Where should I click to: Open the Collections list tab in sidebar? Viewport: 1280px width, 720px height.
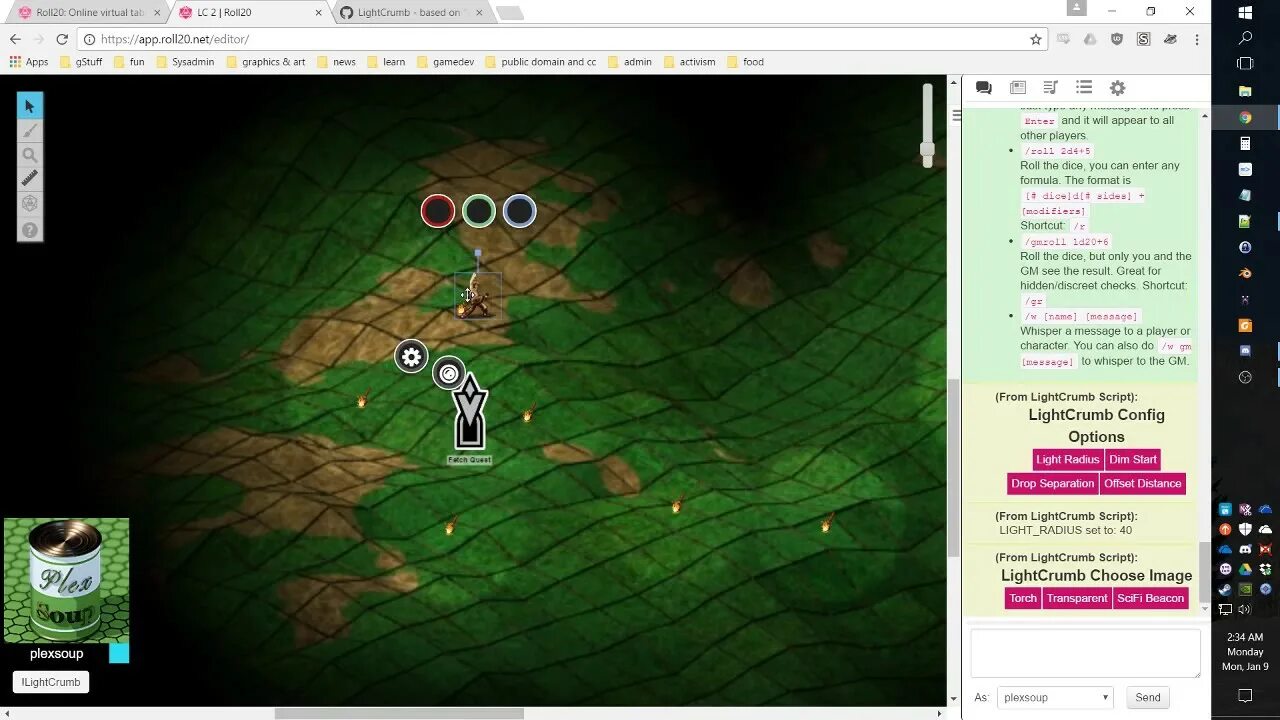click(x=1084, y=88)
